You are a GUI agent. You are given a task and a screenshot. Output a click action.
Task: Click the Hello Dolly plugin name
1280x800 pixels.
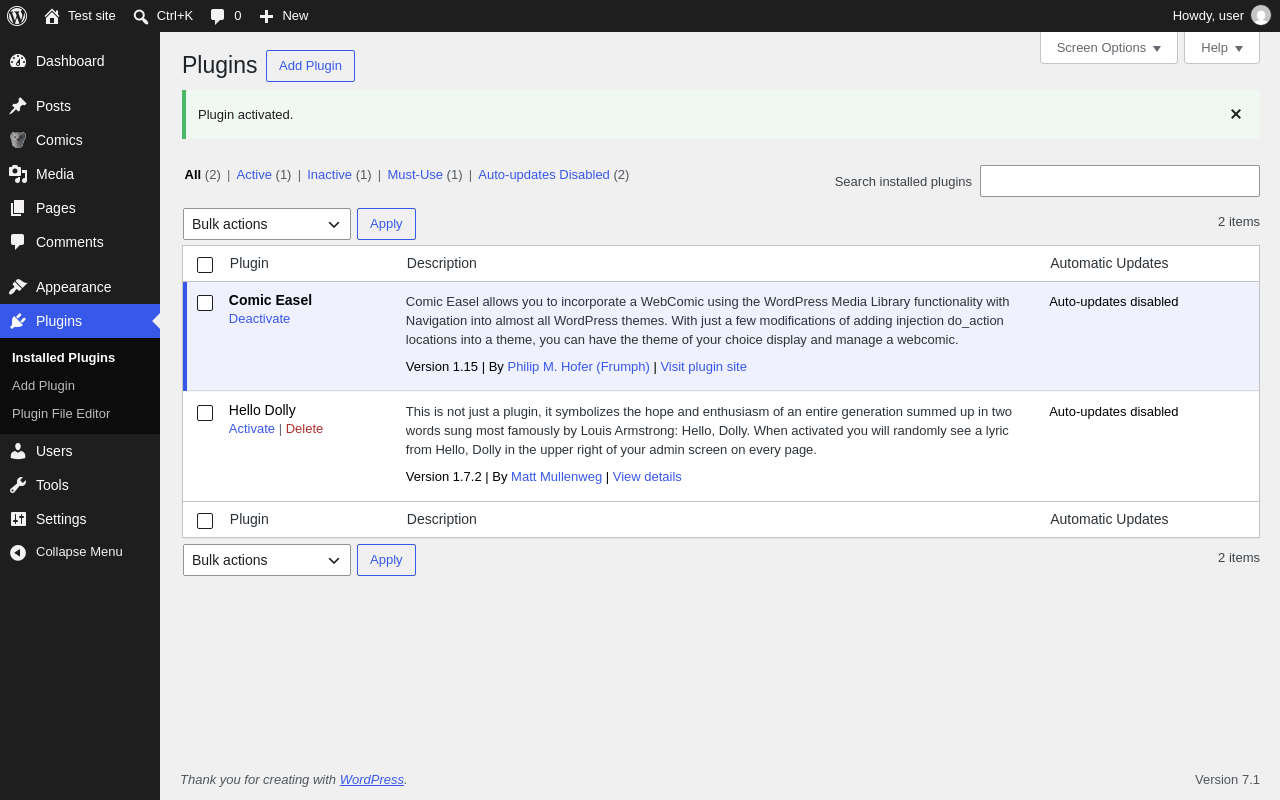tap(262, 410)
